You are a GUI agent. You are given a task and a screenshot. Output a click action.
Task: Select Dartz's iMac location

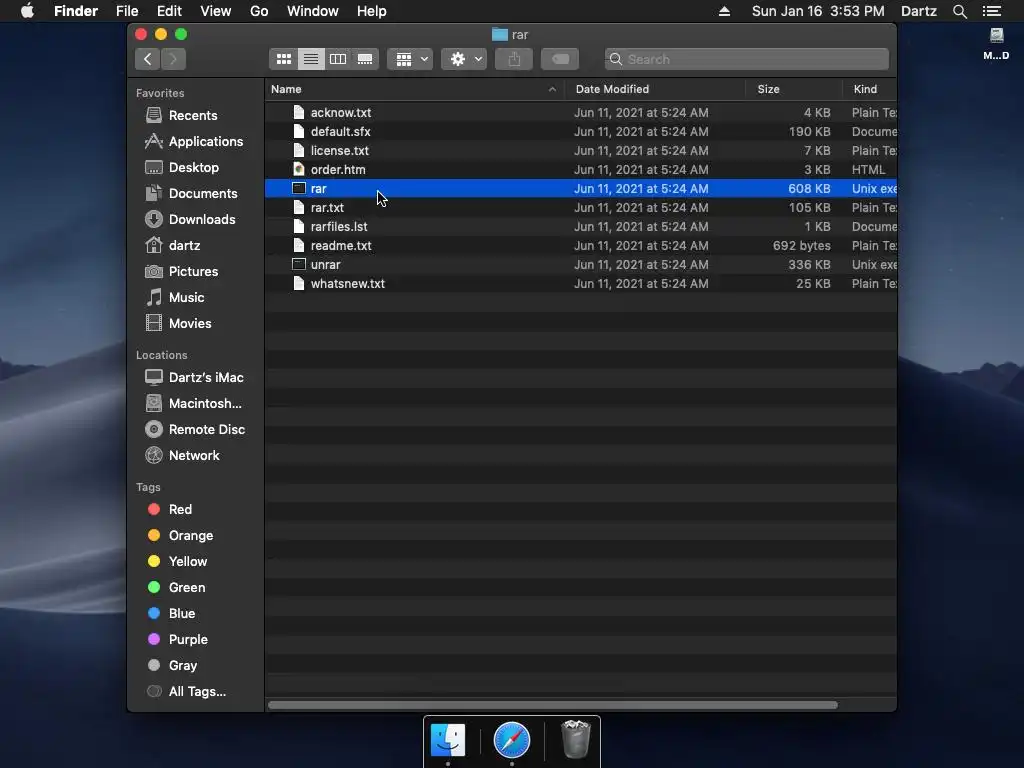(206, 378)
